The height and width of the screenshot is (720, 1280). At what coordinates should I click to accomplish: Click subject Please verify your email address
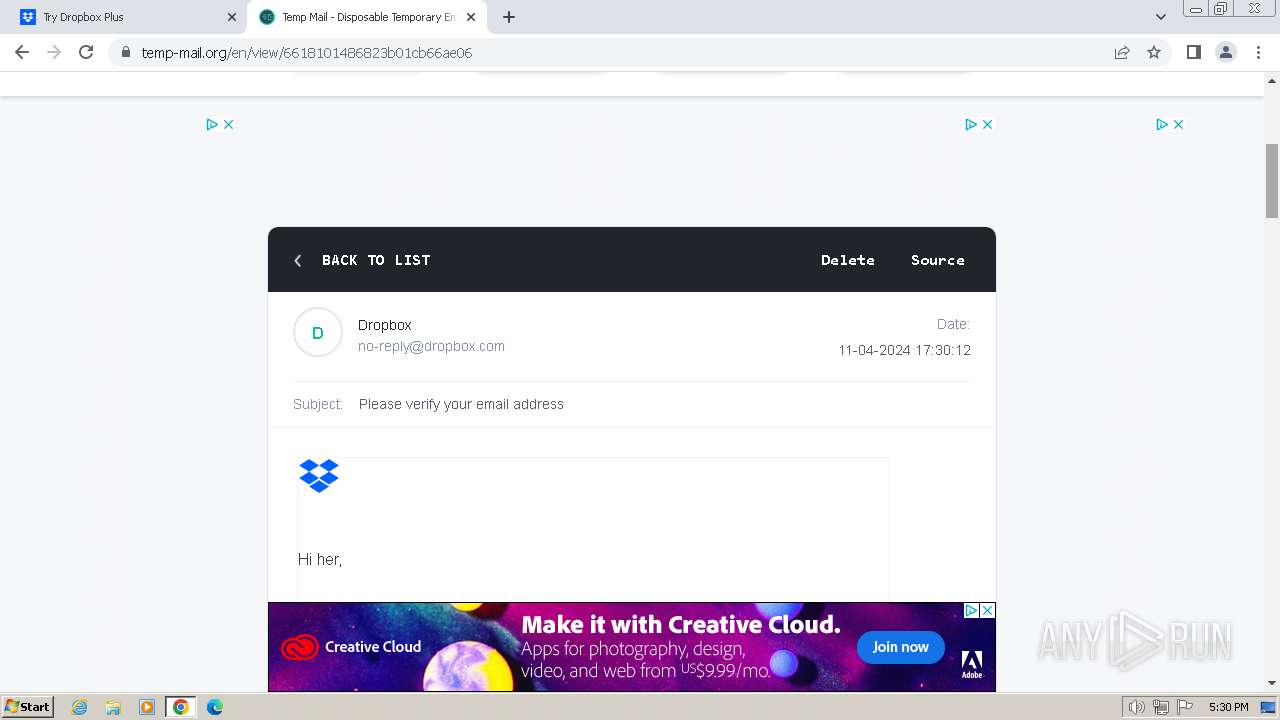pos(461,404)
